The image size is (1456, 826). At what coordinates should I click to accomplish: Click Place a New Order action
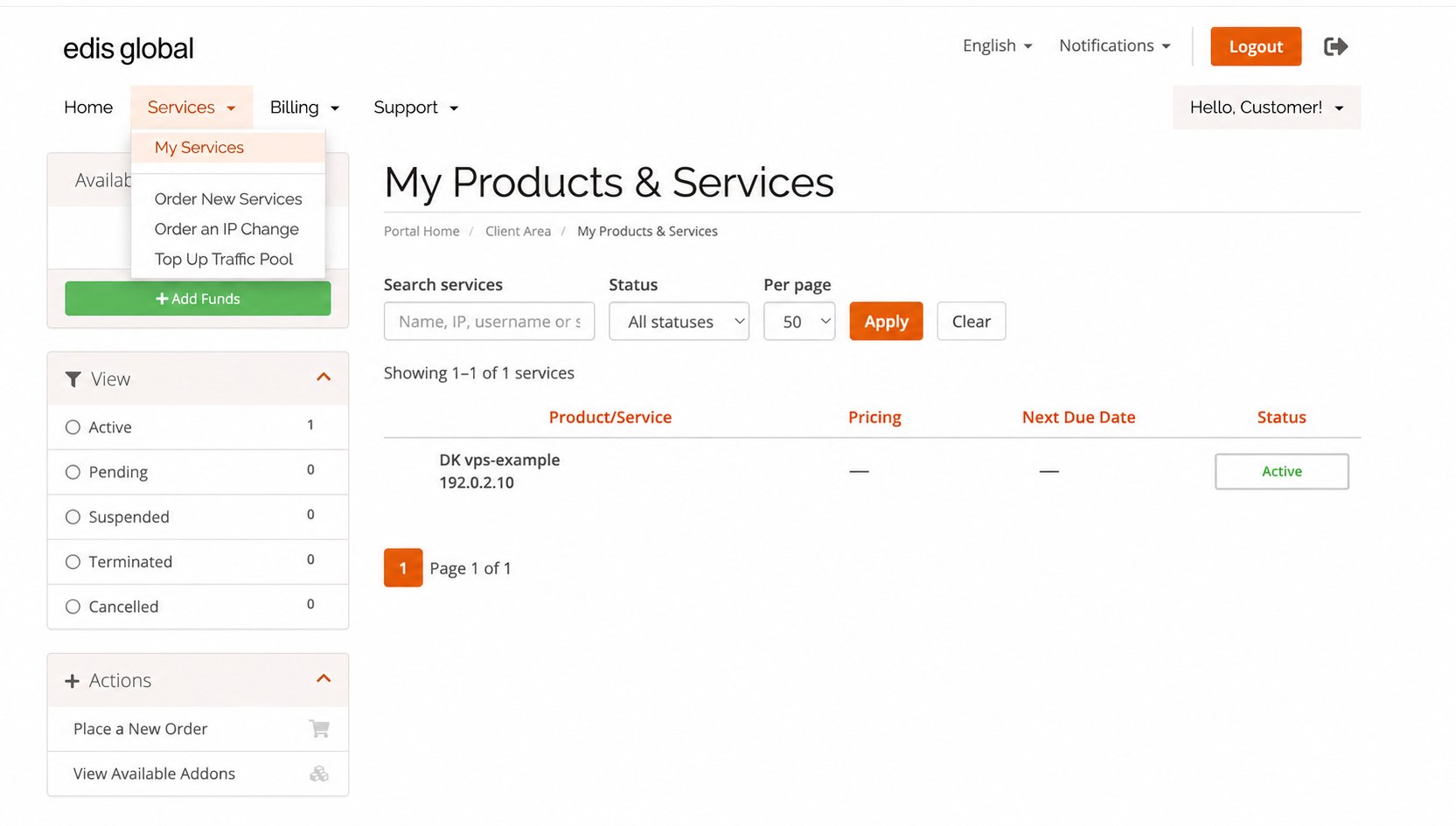198,729
